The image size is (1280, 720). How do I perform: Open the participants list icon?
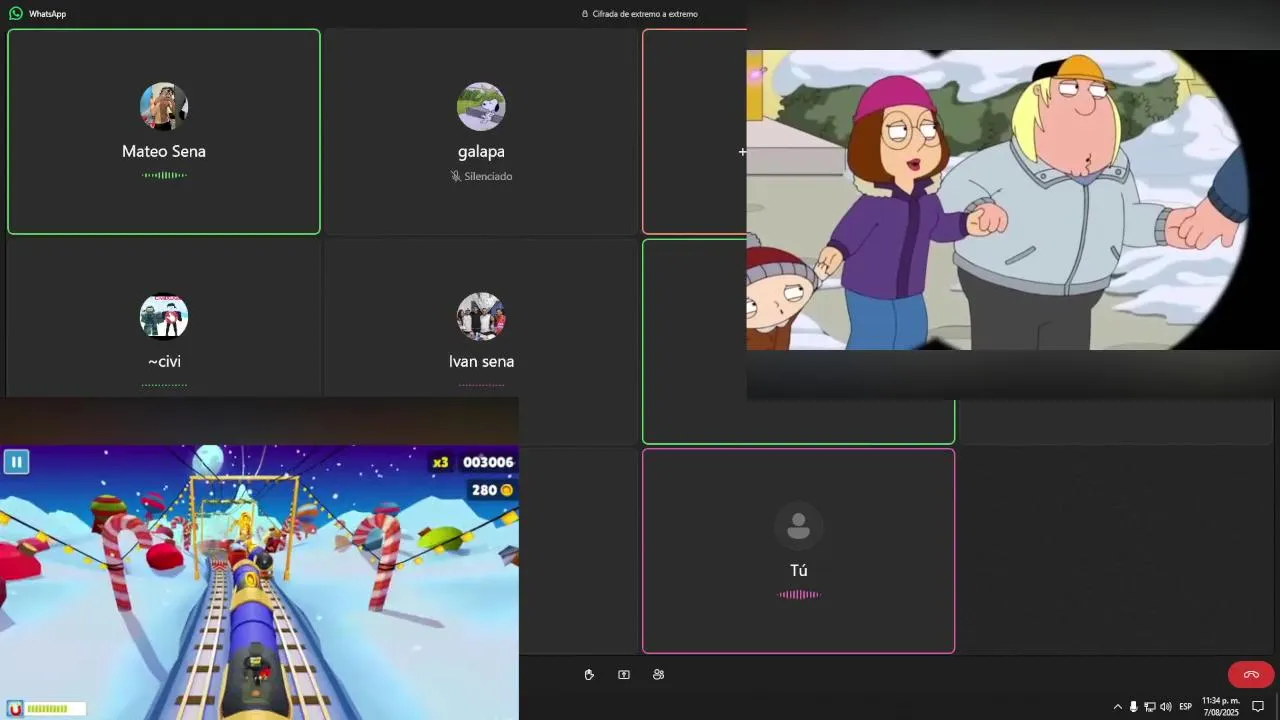coord(658,675)
